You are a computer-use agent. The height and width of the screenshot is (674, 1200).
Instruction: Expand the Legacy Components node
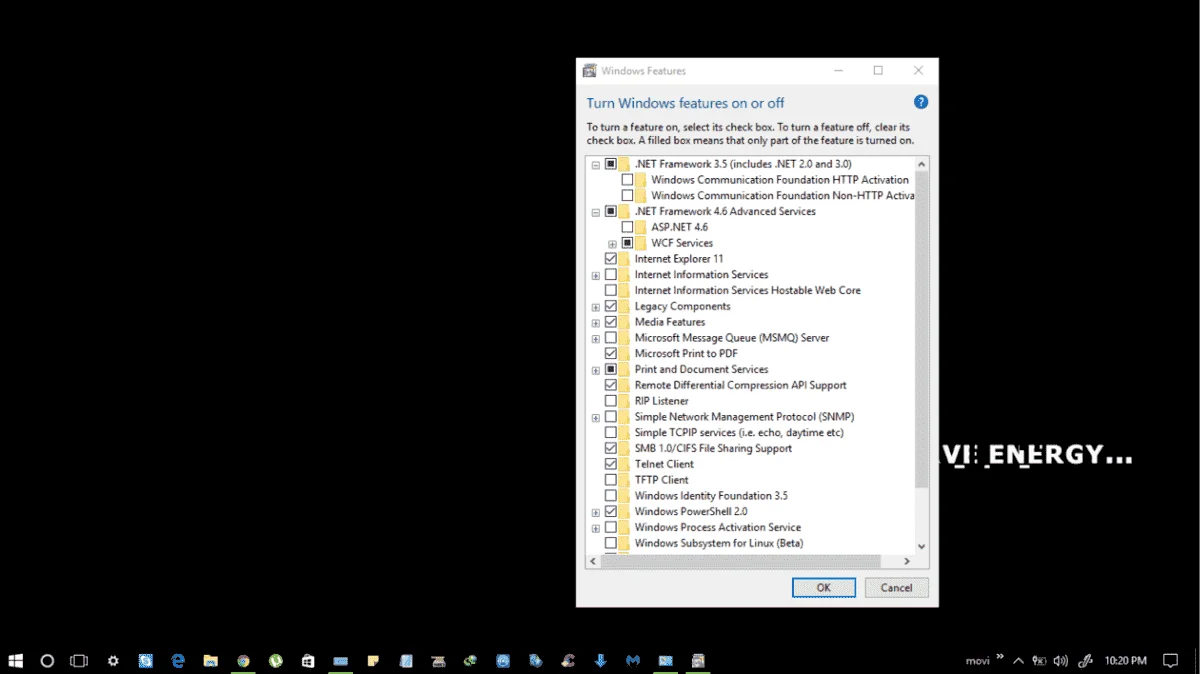[x=596, y=307]
